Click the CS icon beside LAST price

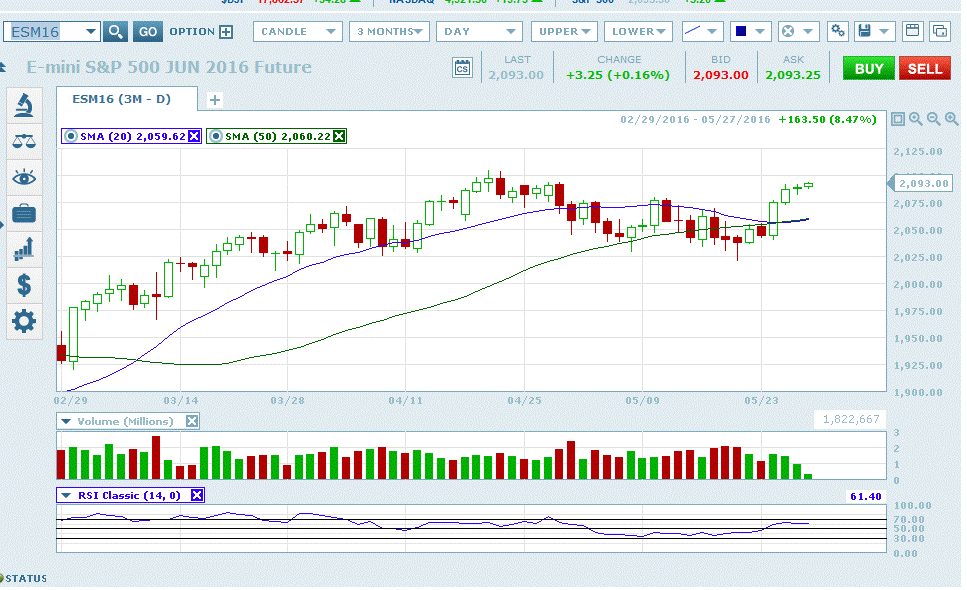[462, 69]
